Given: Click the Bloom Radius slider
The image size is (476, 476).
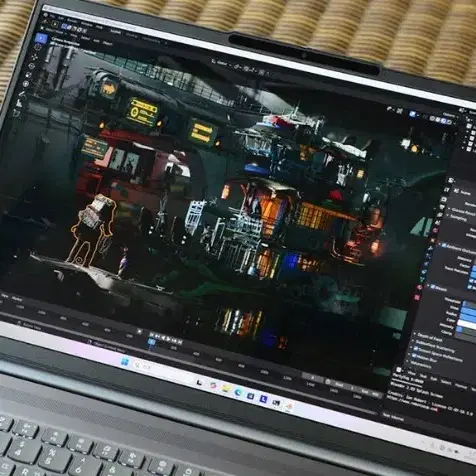Looking at the screenshot, I should pyautogui.click(x=468, y=318).
